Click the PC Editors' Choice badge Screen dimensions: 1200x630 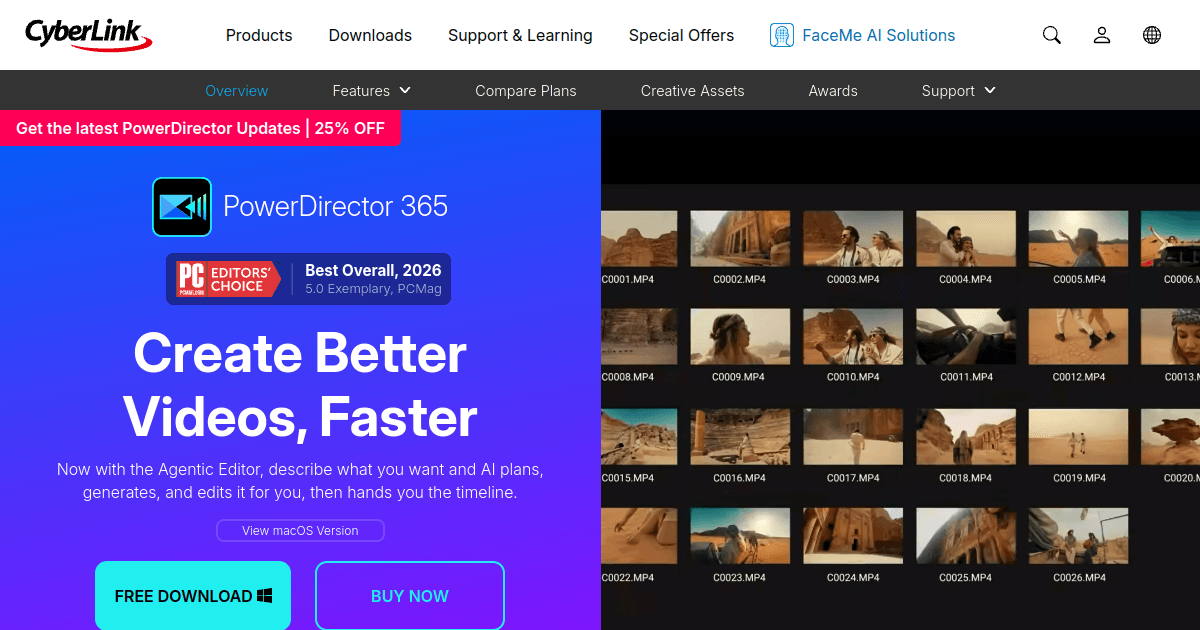coord(228,279)
